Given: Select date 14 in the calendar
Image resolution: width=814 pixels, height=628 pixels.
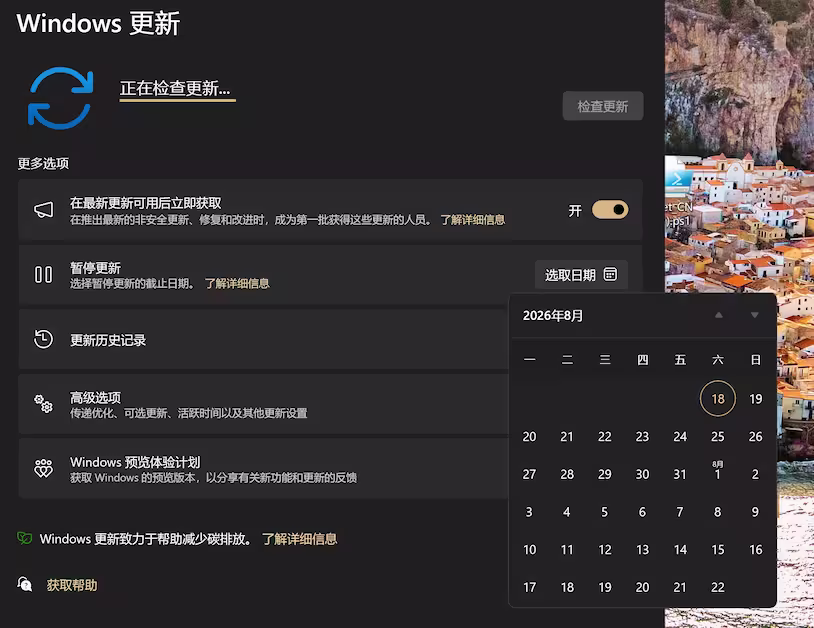Looking at the screenshot, I should pyautogui.click(x=680, y=550).
